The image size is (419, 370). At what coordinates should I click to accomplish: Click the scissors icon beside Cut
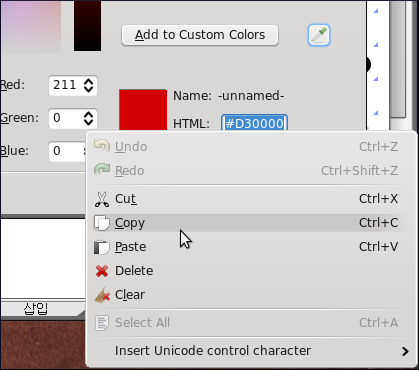[x=102, y=199]
